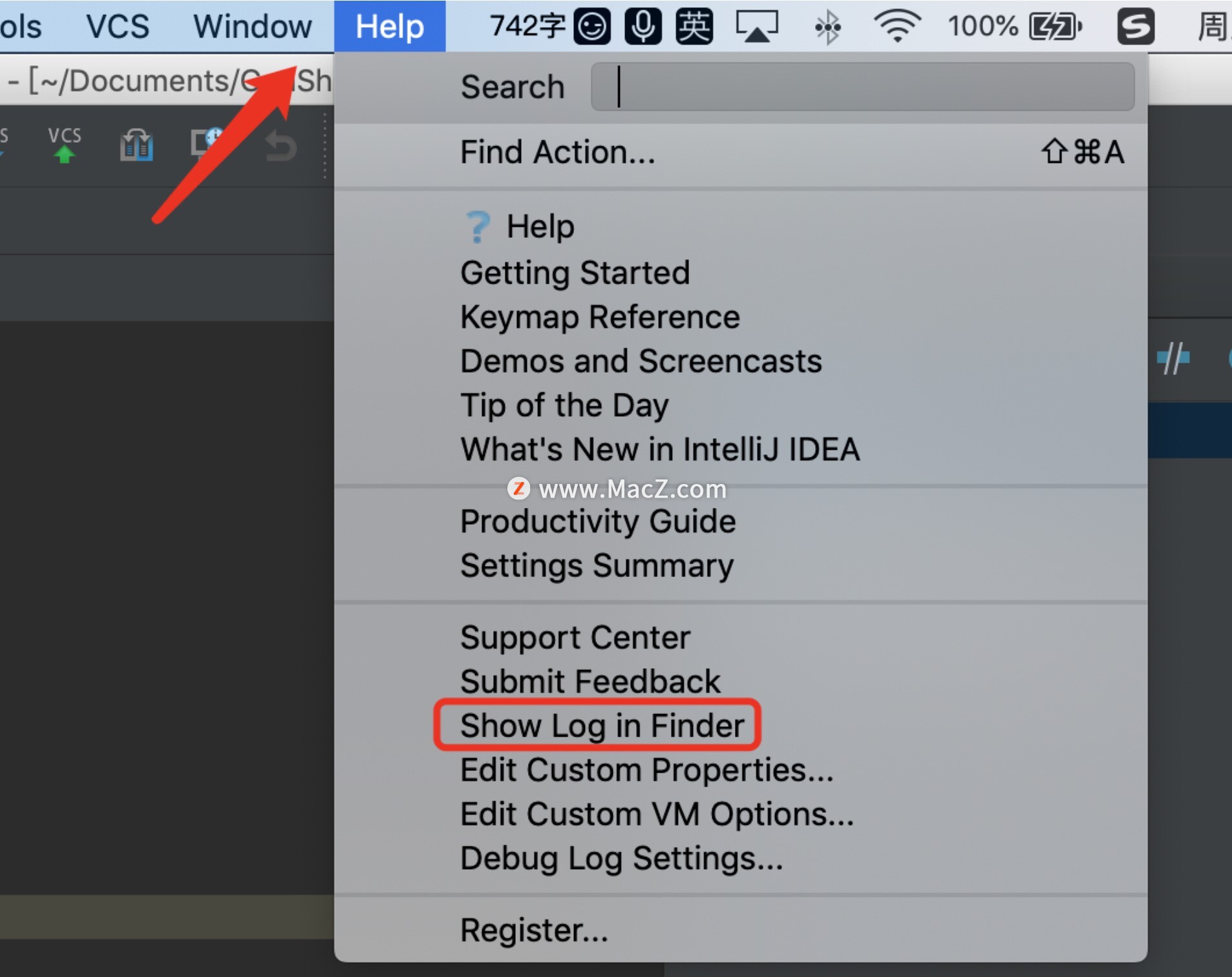Click the Sogou smiley face icon
The height and width of the screenshot is (977, 1232).
click(x=592, y=27)
